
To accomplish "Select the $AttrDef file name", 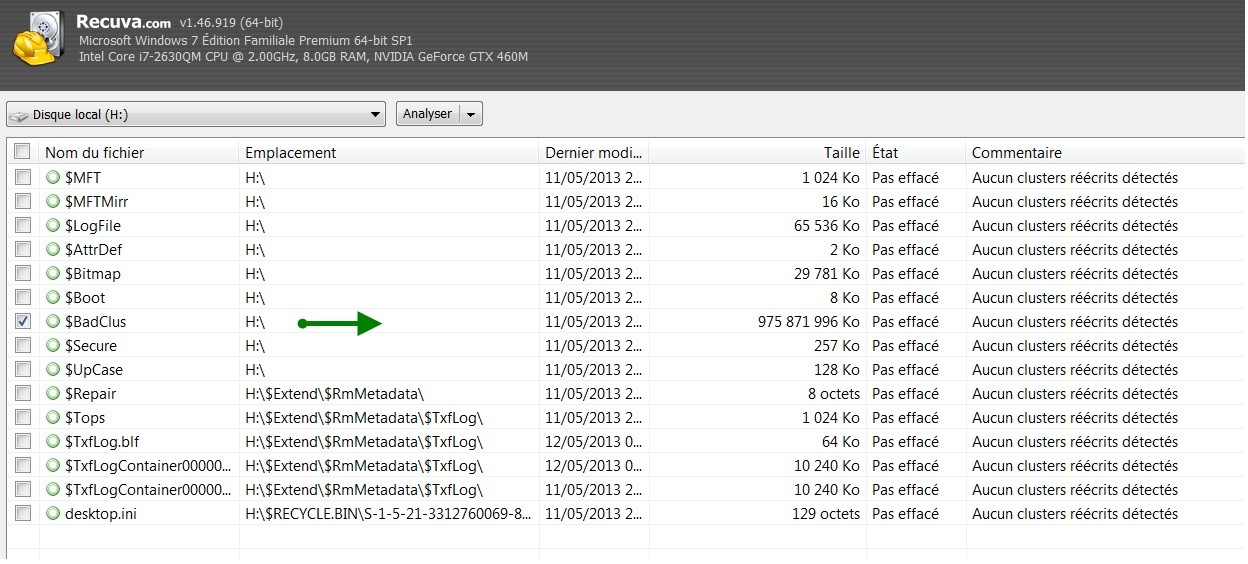I will 94,250.
